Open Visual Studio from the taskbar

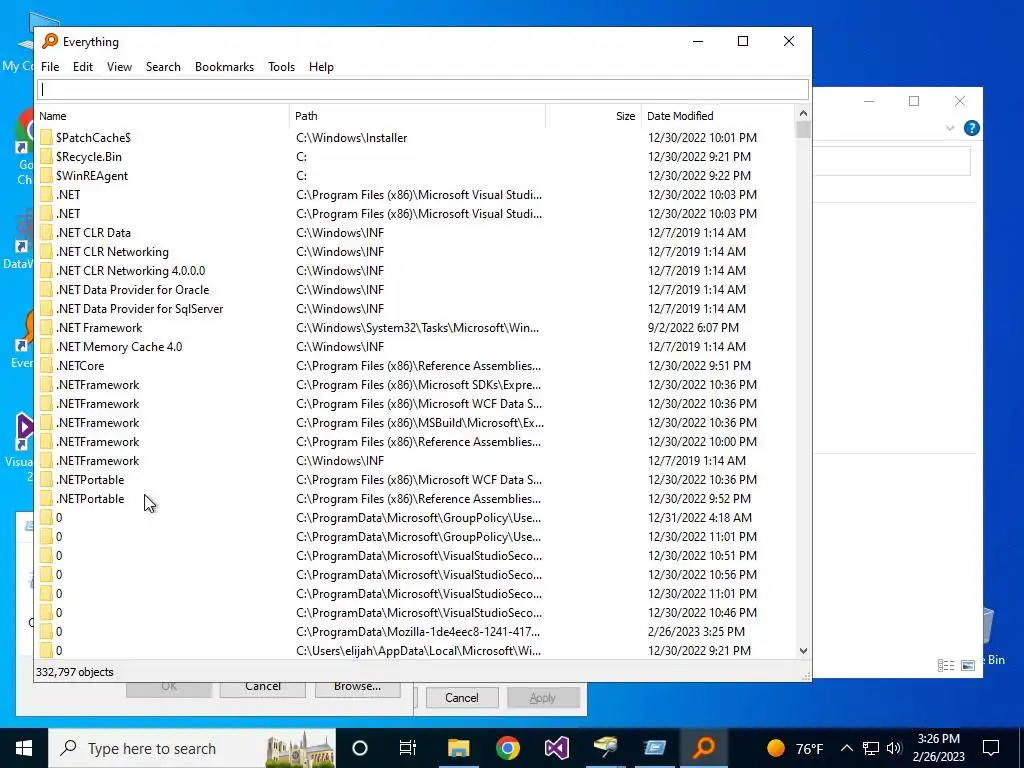click(556, 748)
